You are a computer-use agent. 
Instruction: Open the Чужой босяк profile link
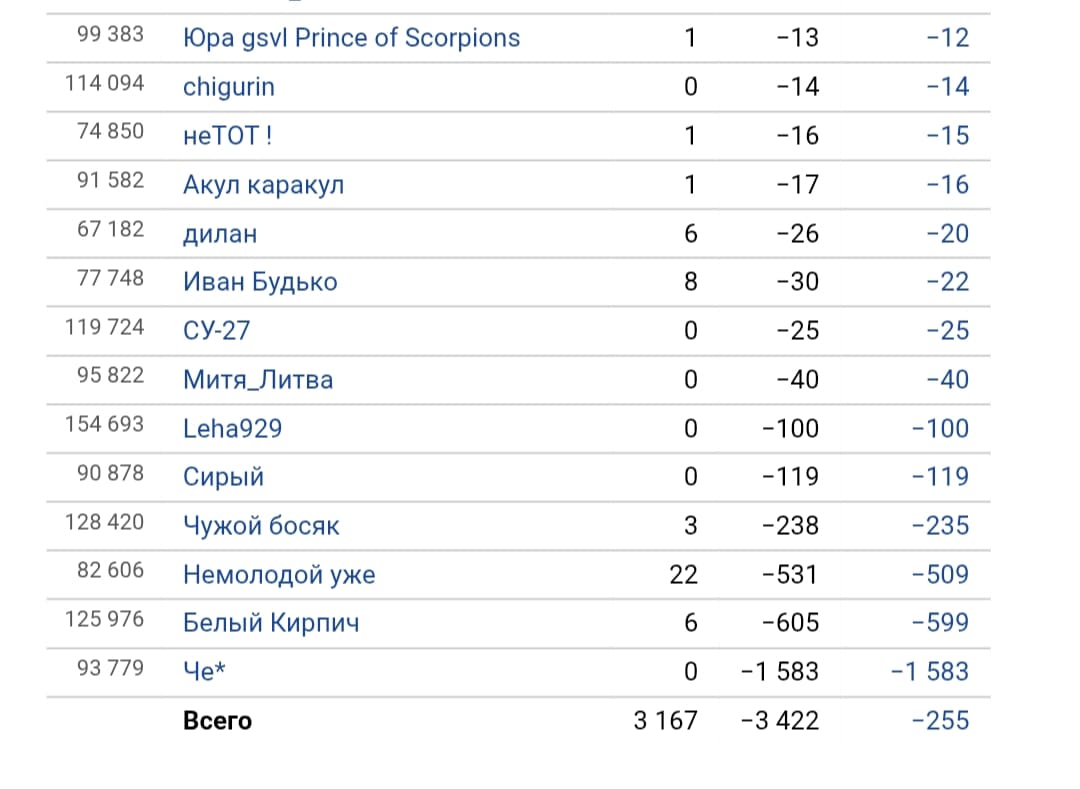tap(261, 526)
